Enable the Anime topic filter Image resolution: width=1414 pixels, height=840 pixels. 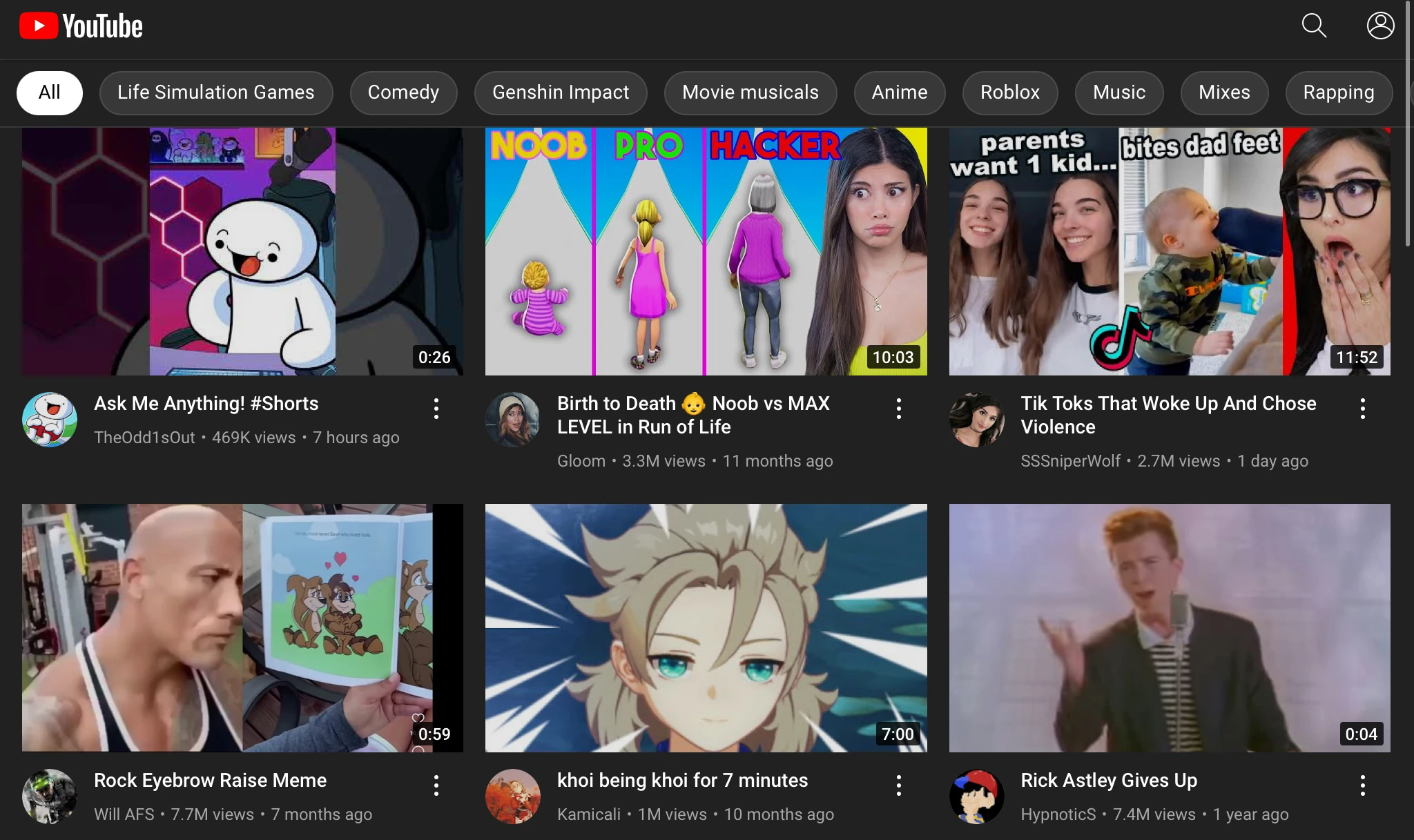coord(899,92)
